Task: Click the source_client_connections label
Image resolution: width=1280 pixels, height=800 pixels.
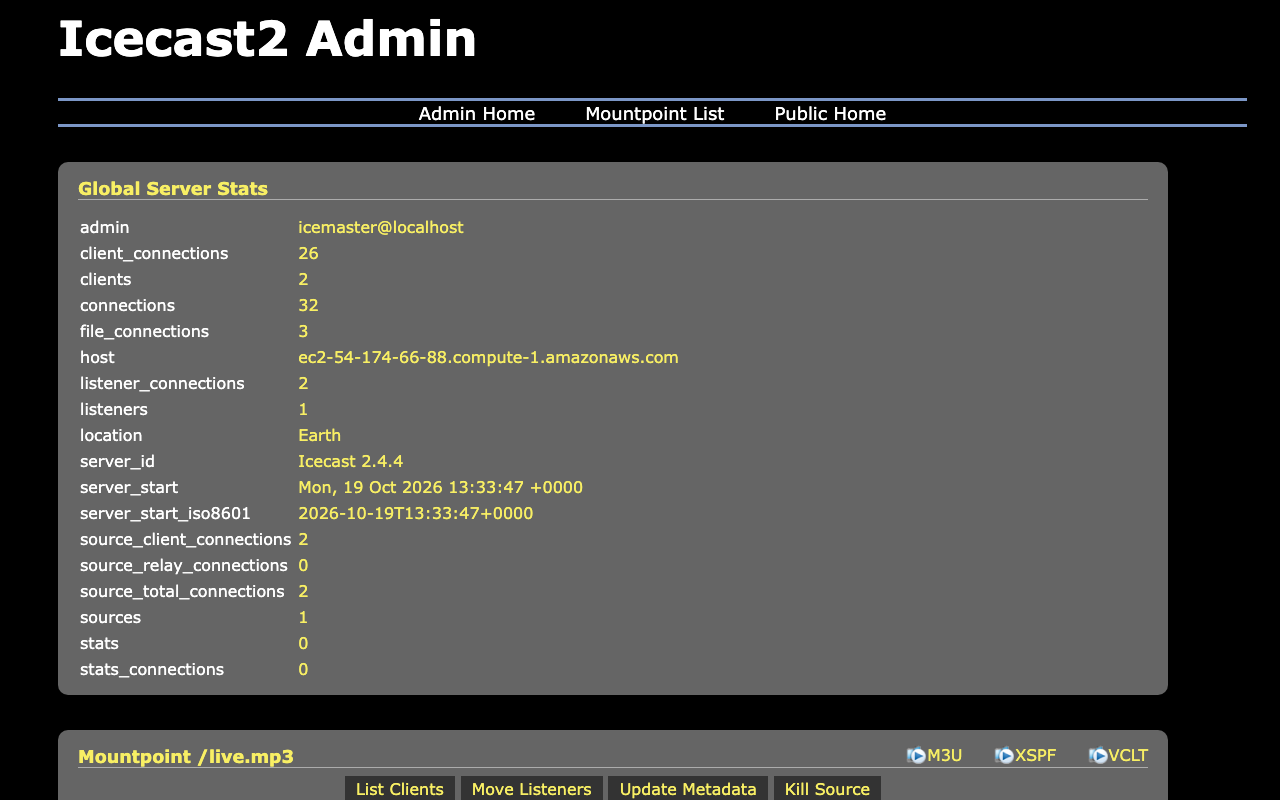Action: [186, 540]
